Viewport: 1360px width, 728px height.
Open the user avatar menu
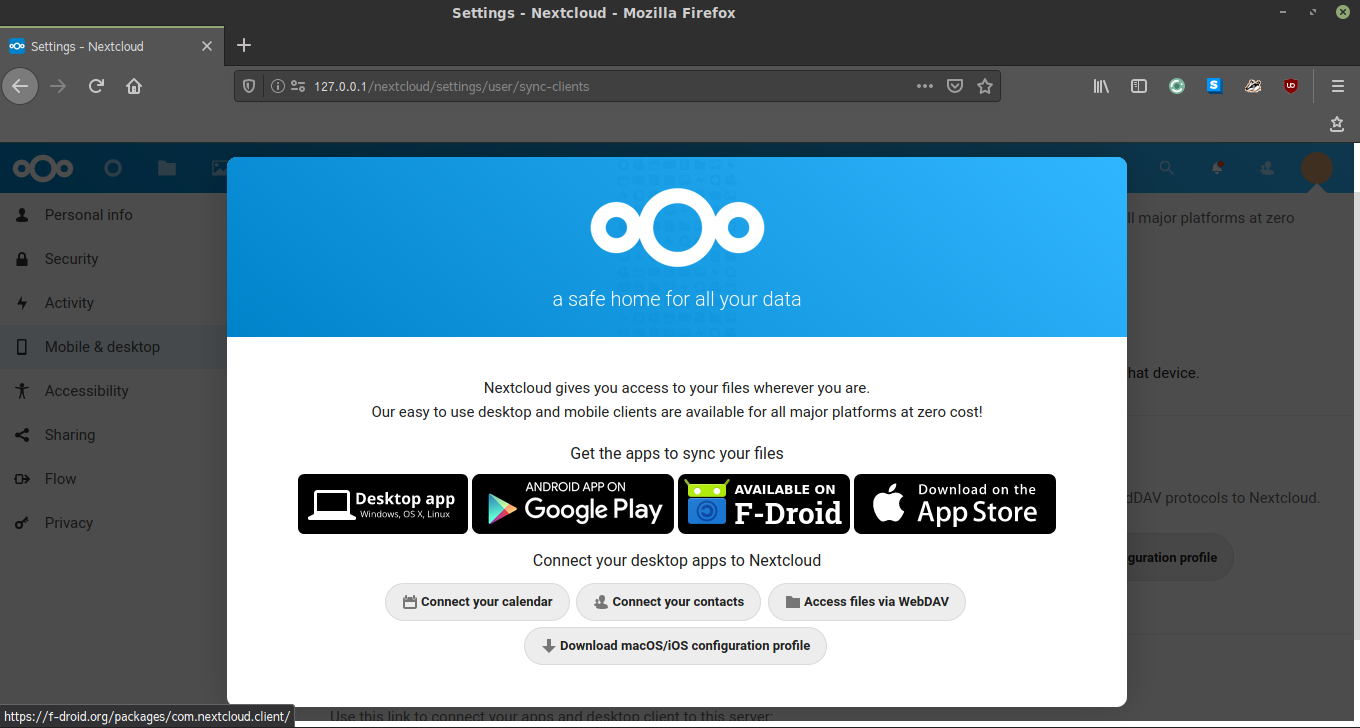click(x=1317, y=168)
